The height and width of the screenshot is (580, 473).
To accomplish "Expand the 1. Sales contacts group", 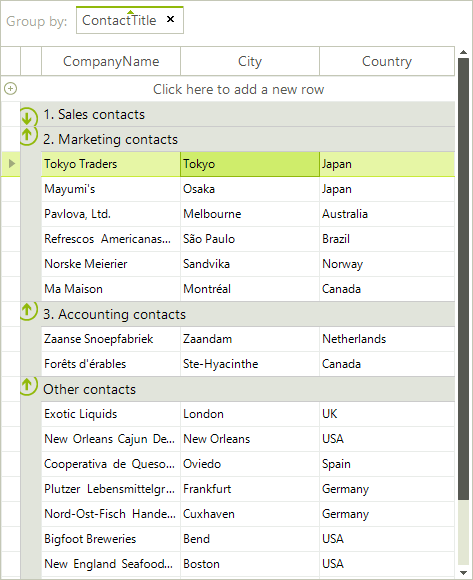I will 28,116.
